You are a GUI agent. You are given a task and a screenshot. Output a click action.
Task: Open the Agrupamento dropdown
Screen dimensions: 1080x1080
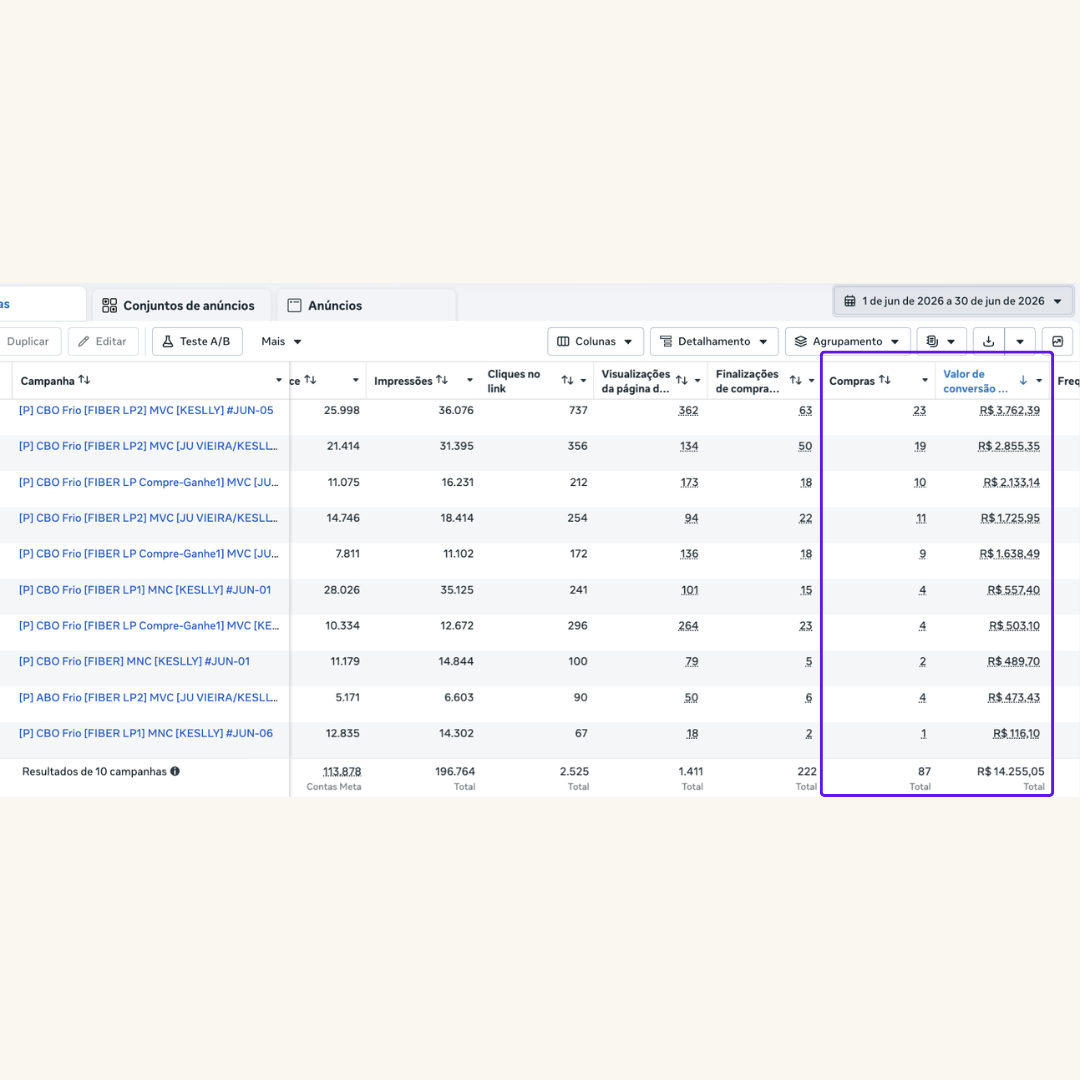tap(847, 342)
